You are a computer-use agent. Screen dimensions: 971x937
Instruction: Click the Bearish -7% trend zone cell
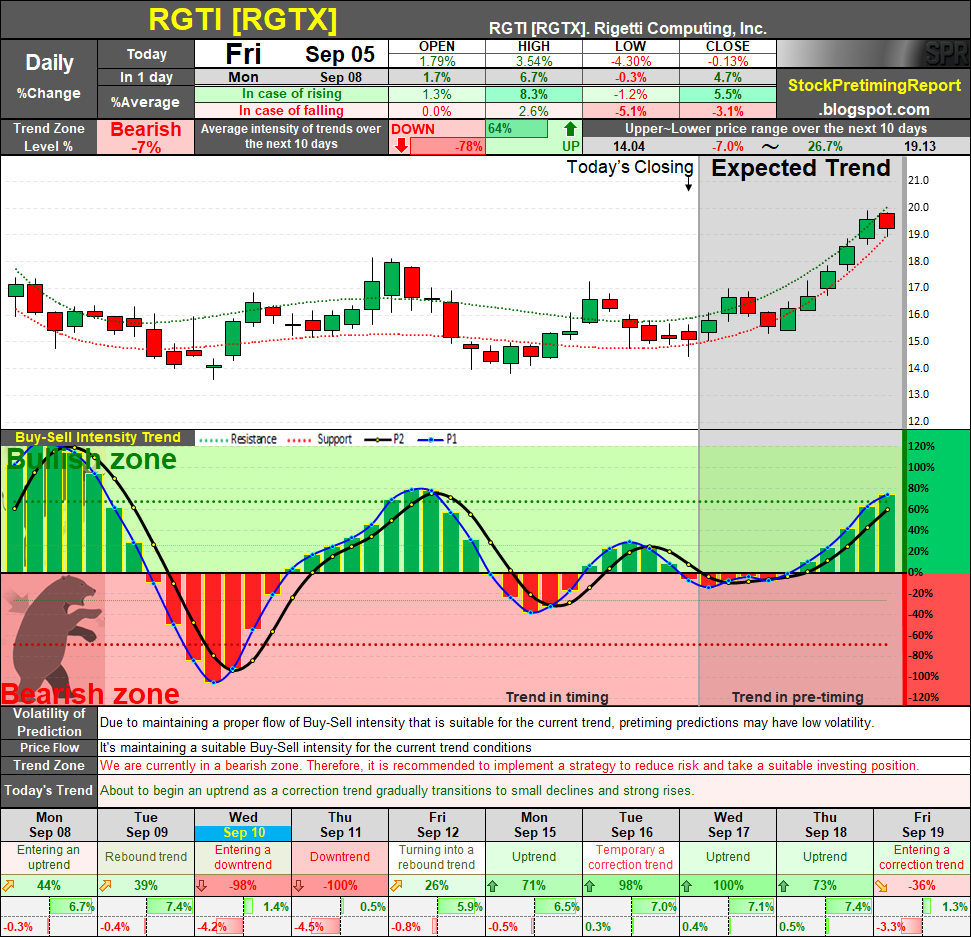tap(146, 137)
